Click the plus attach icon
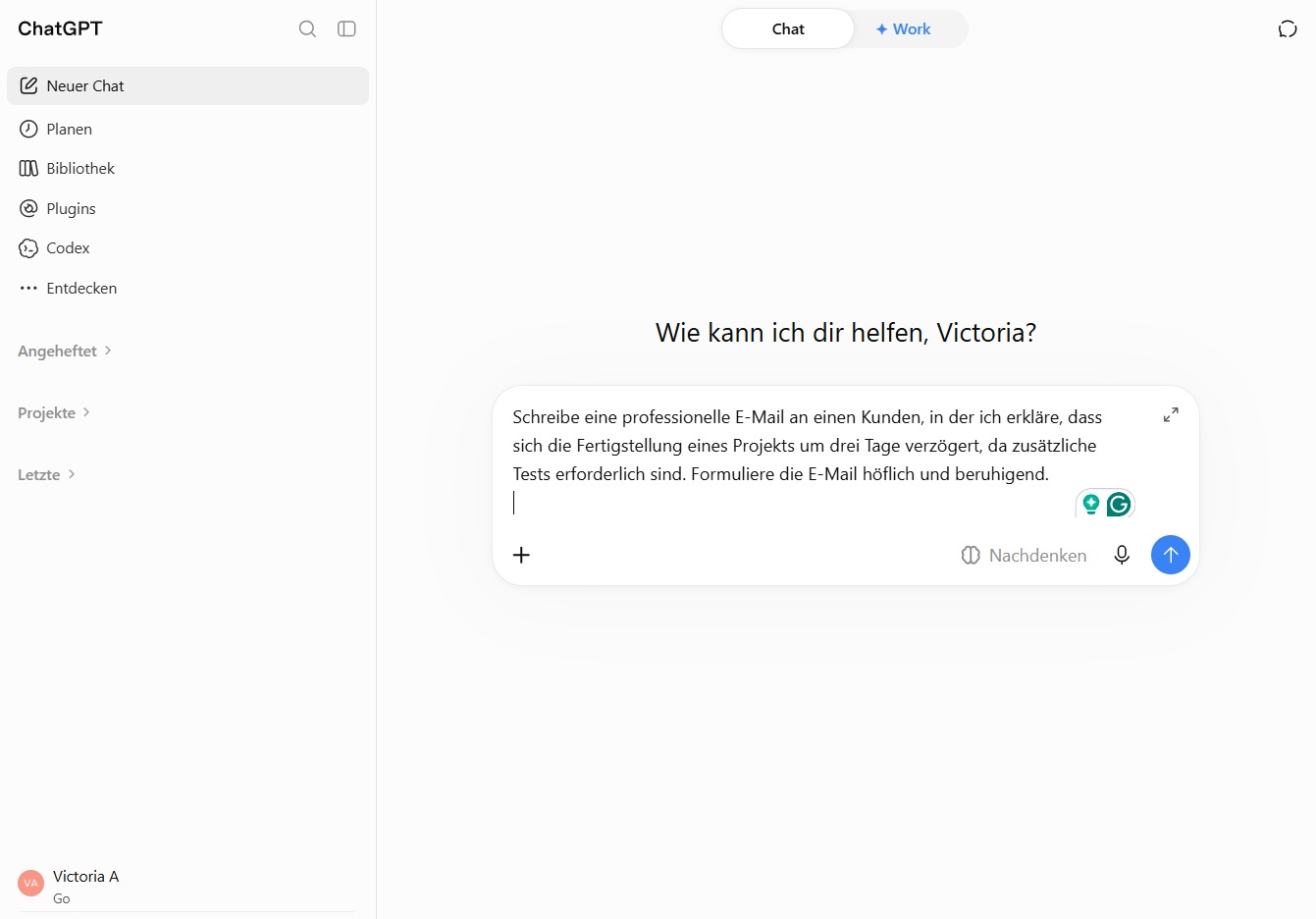Viewport: 1316px width, 919px height. [x=521, y=555]
